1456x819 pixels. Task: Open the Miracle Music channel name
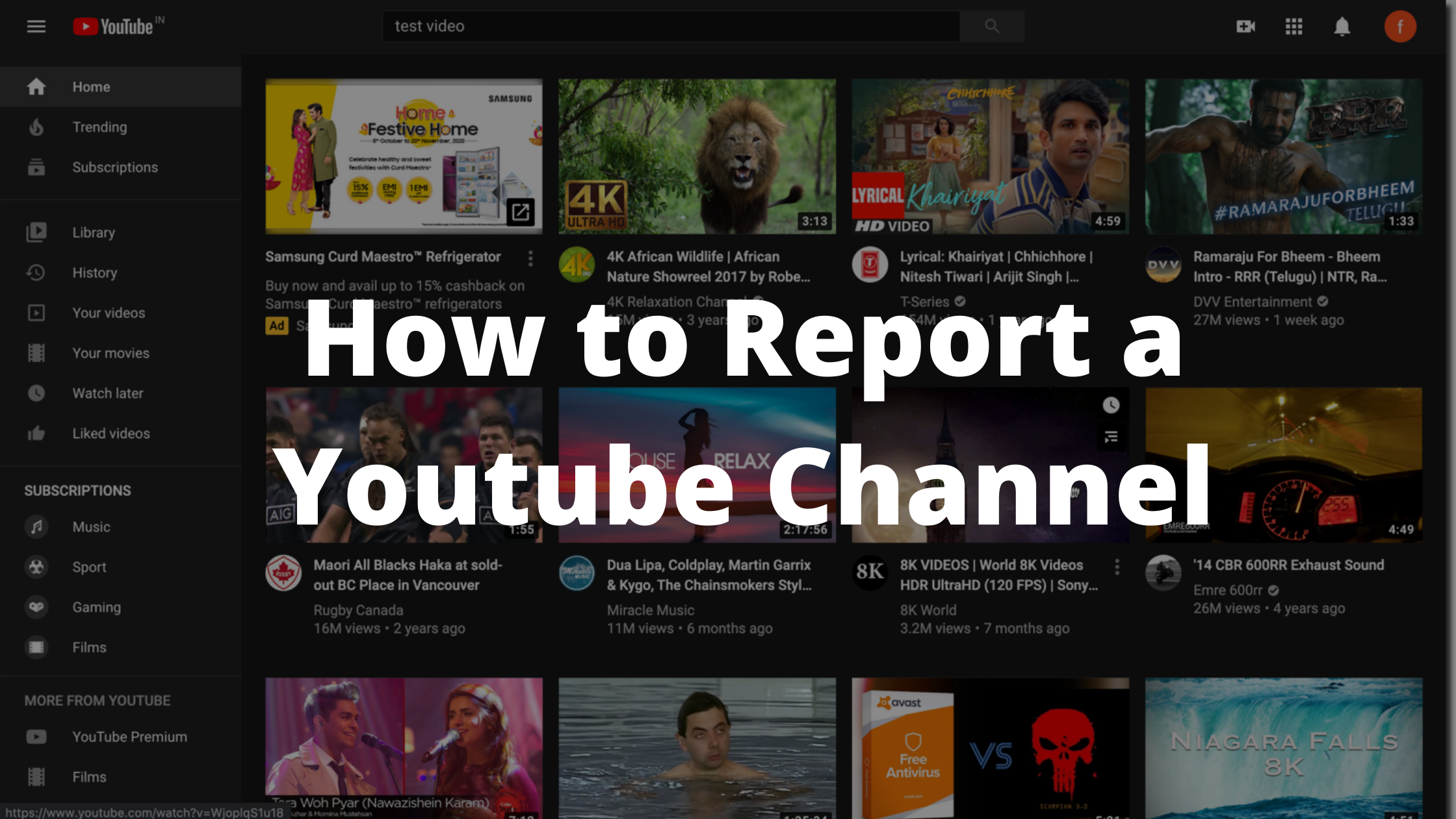tap(651, 610)
